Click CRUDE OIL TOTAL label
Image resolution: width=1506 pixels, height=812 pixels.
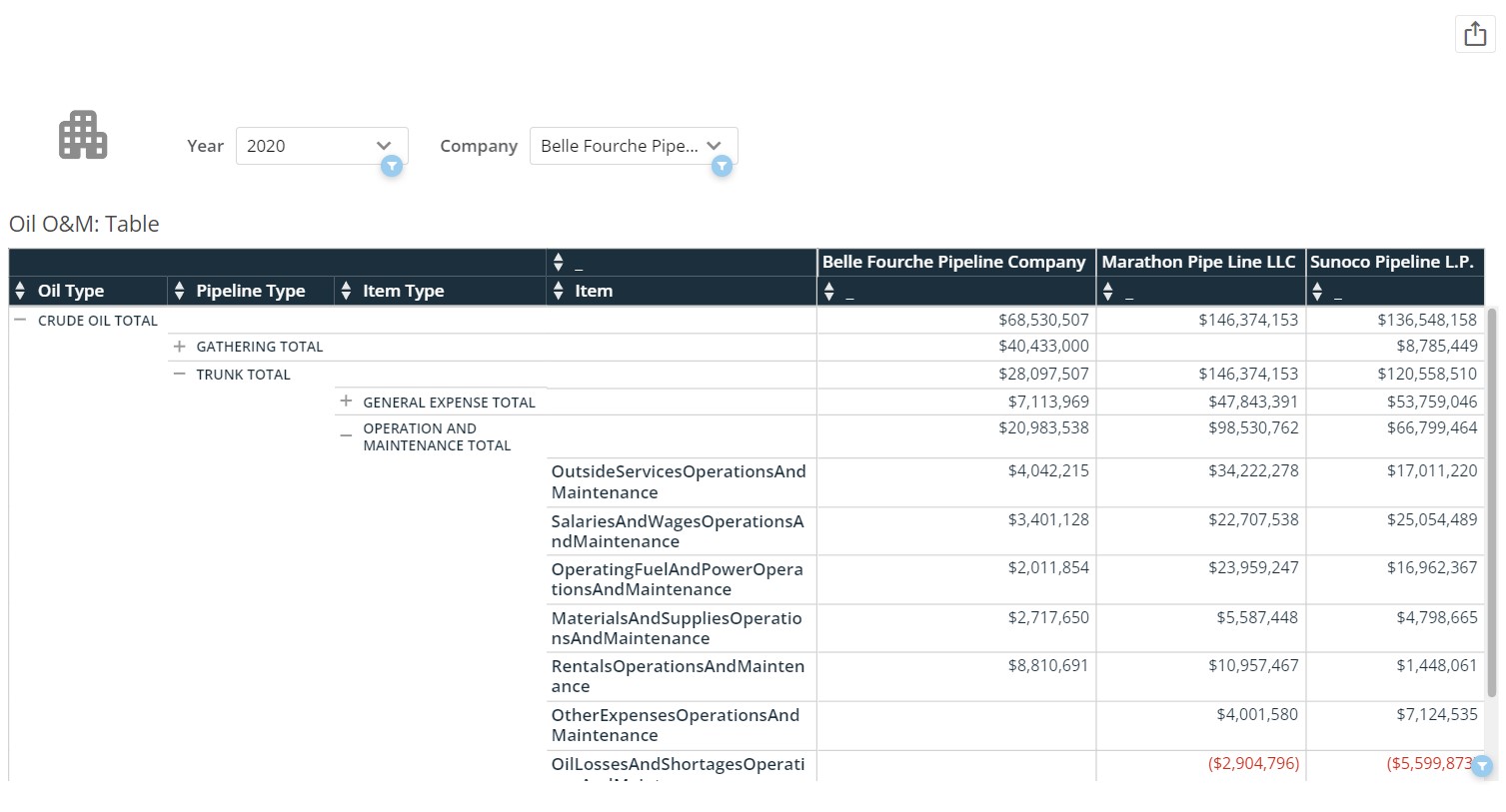point(98,321)
